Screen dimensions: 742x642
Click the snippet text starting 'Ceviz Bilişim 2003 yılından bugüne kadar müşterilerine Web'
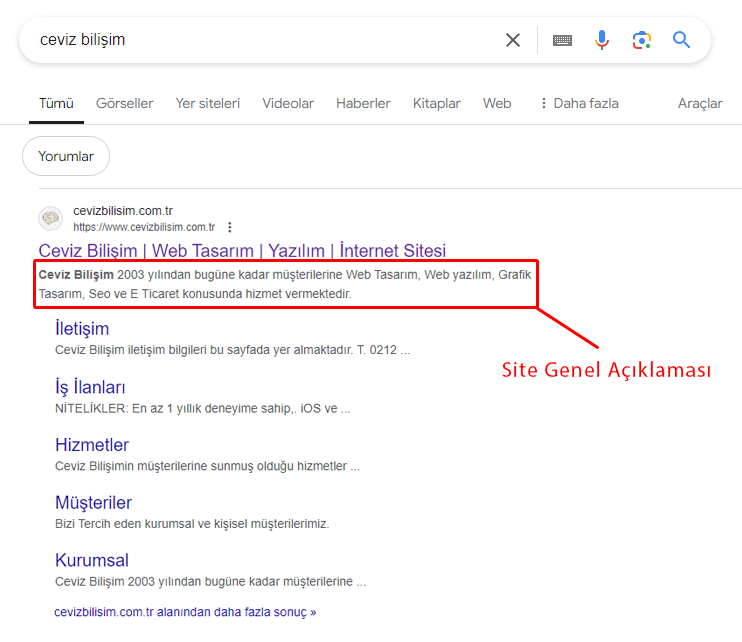click(285, 284)
